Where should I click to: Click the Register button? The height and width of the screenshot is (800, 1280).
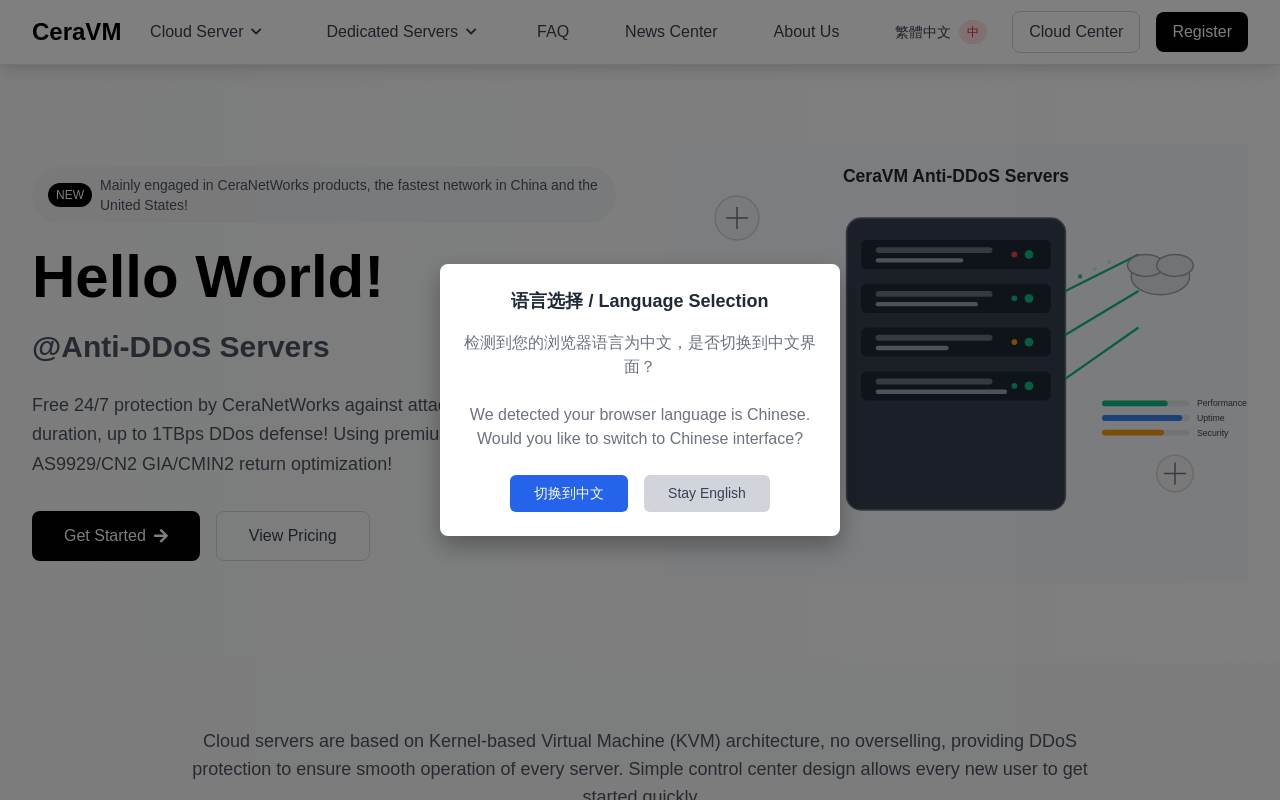[x=1202, y=32]
